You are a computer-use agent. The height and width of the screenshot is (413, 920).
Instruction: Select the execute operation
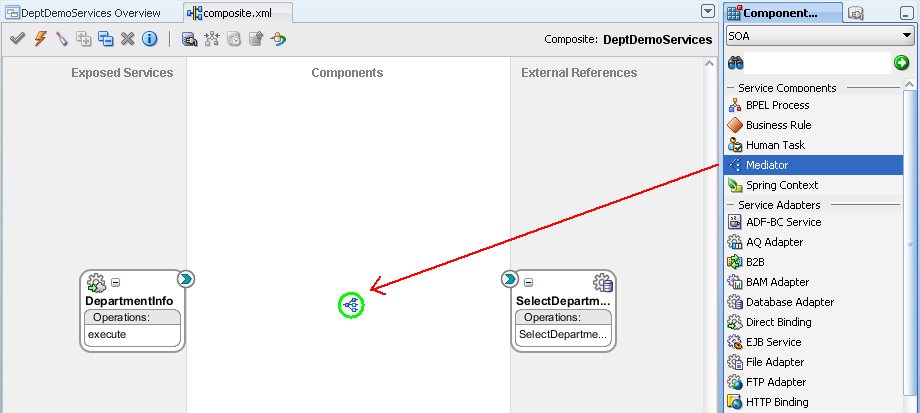click(x=107, y=335)
